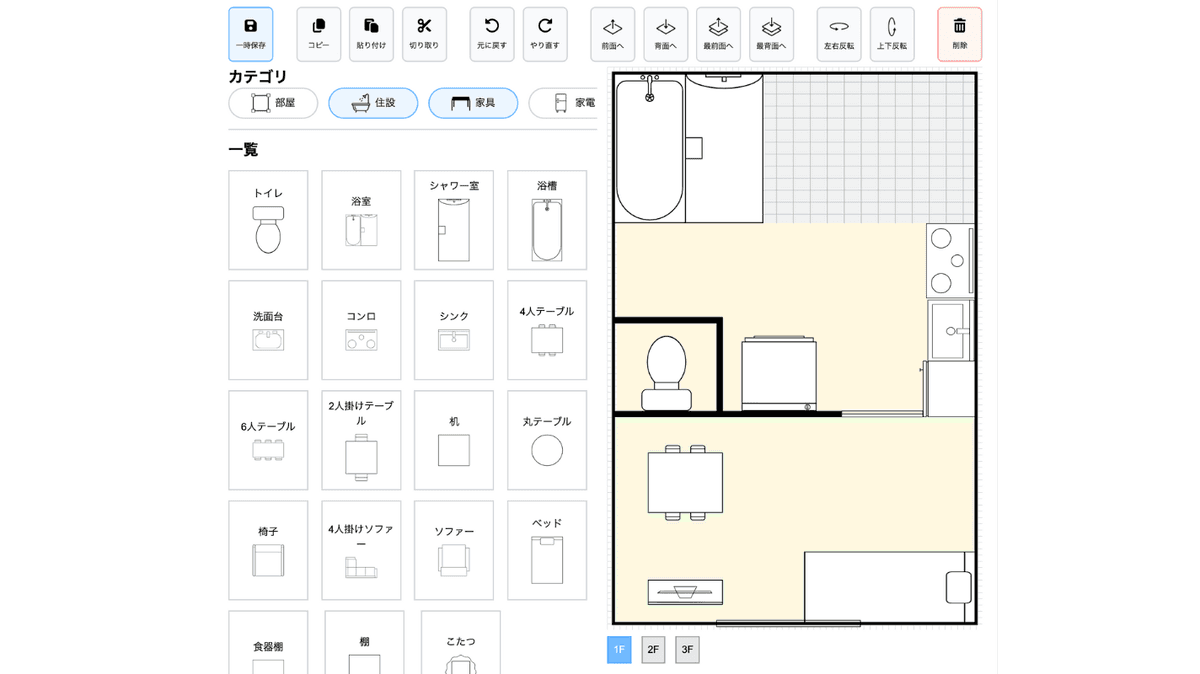Undo with the 元に戻す icon
The width and height of the screenshot is (1200, 674).
pos(490,33)
